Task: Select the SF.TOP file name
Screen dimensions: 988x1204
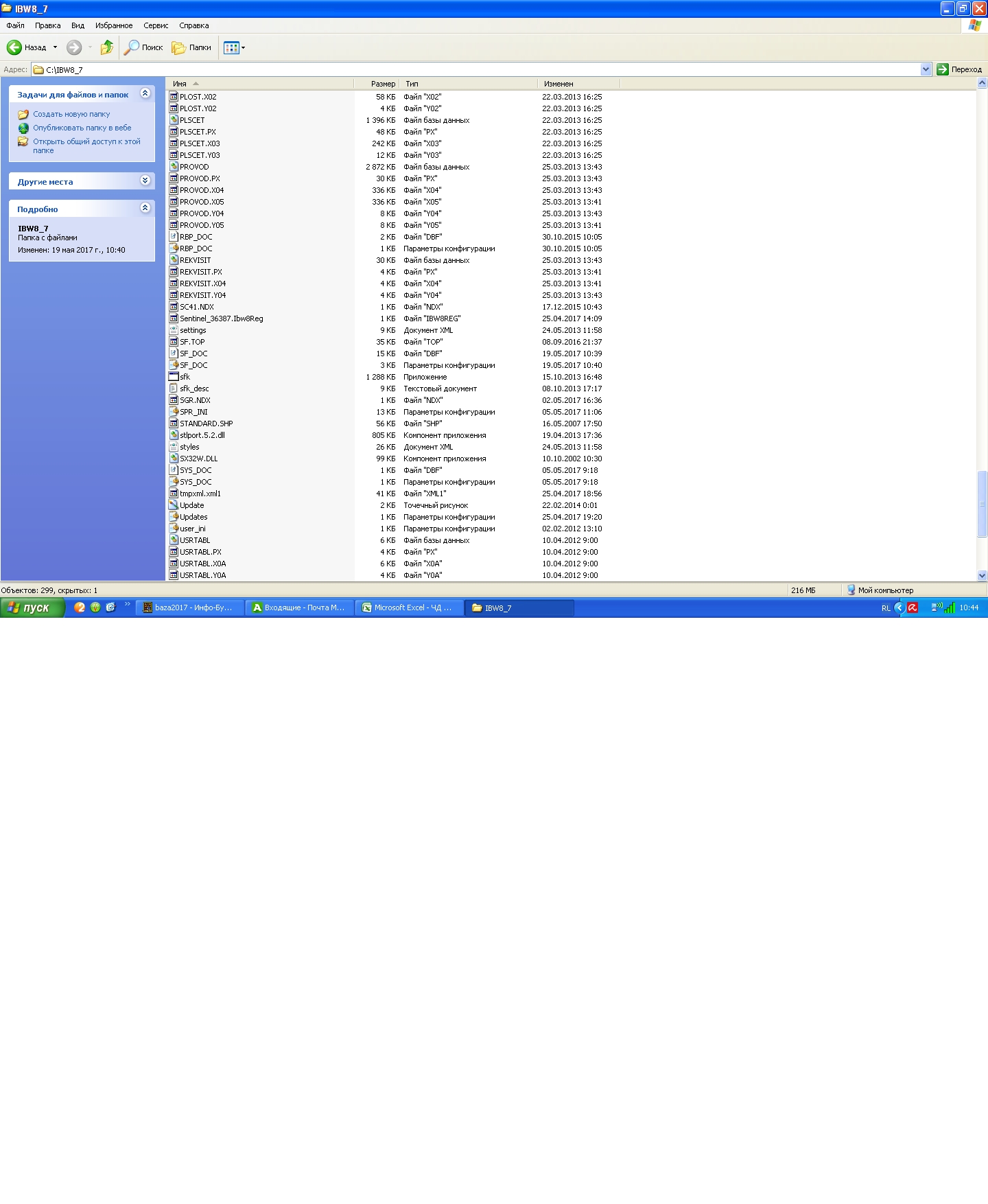Action: [192, 342]
